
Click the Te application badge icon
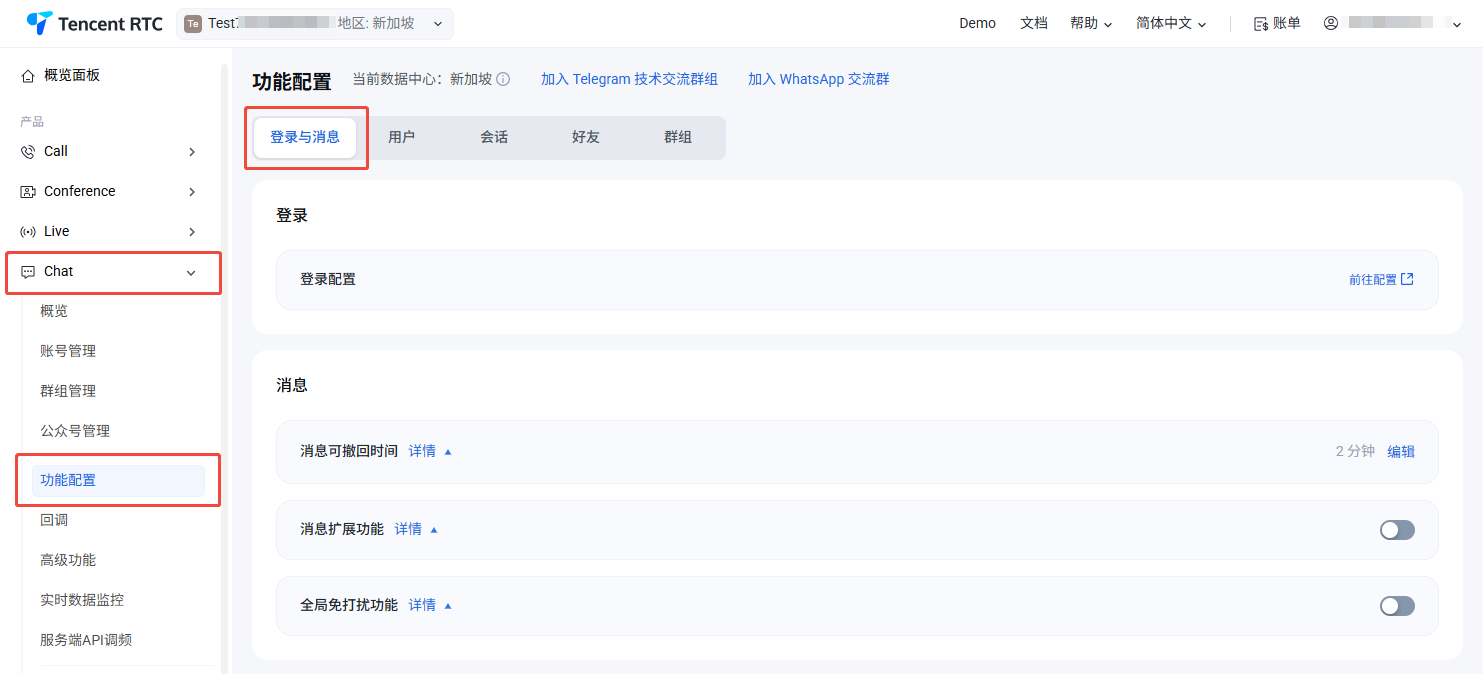(193, 23)
